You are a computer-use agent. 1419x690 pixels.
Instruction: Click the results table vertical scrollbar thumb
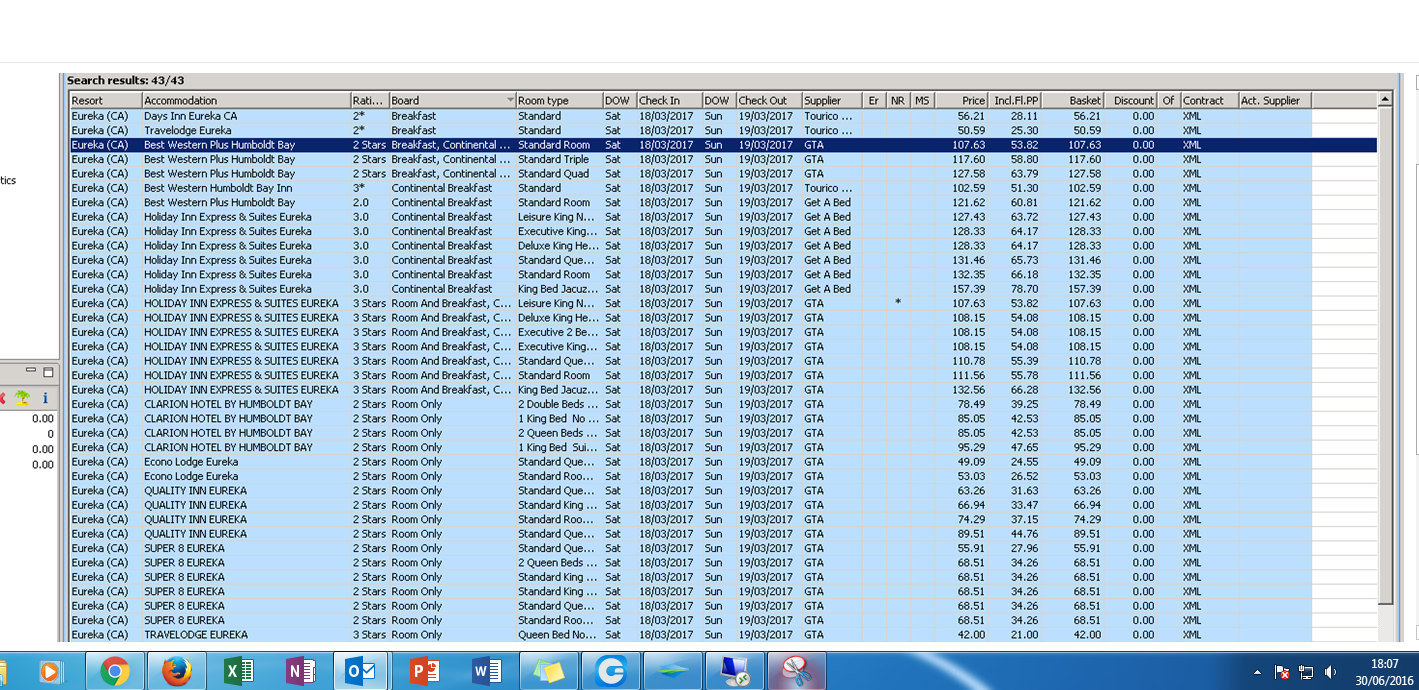click(x=1385, y=355)
